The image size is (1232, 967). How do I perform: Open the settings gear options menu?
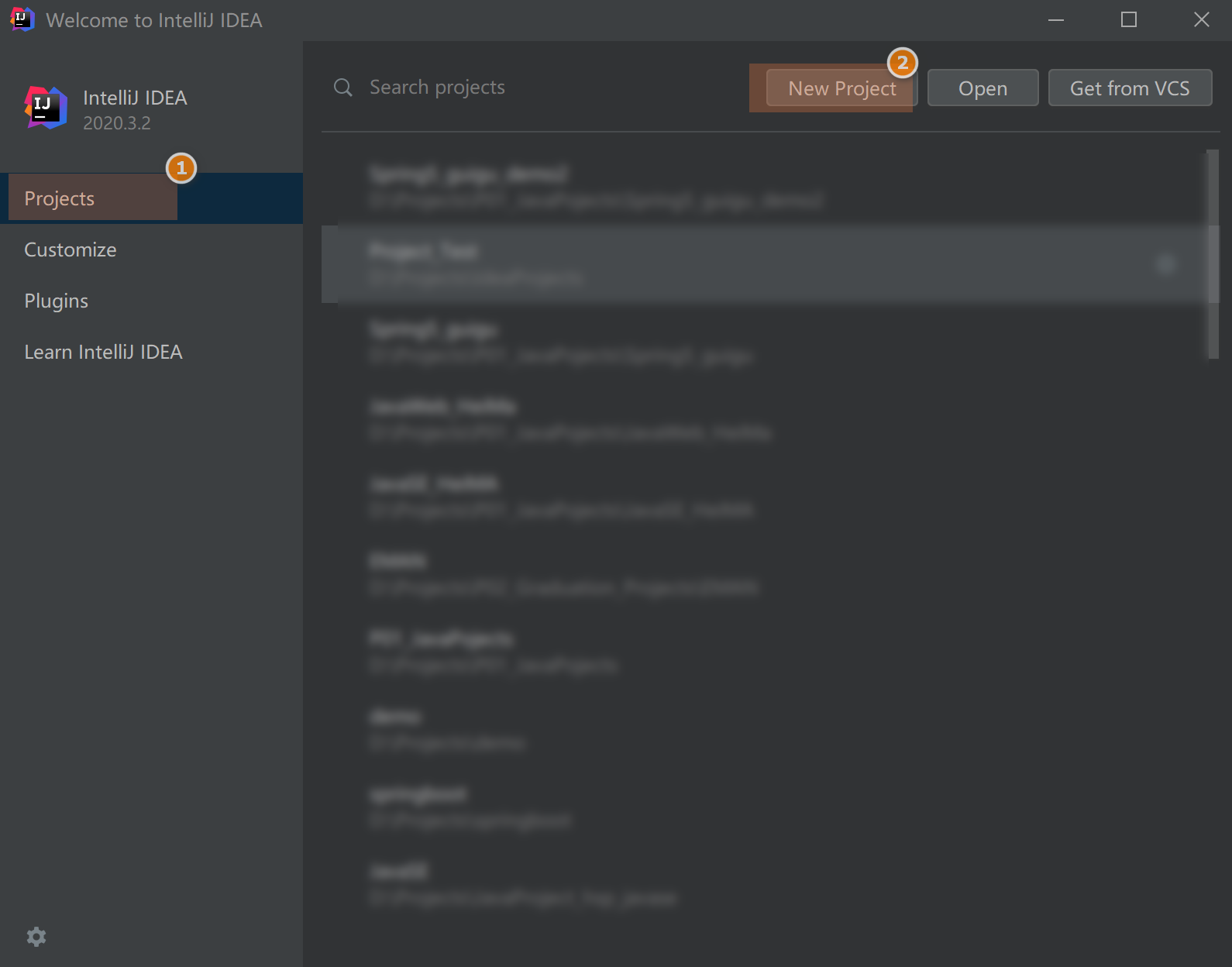click(36, 937)
